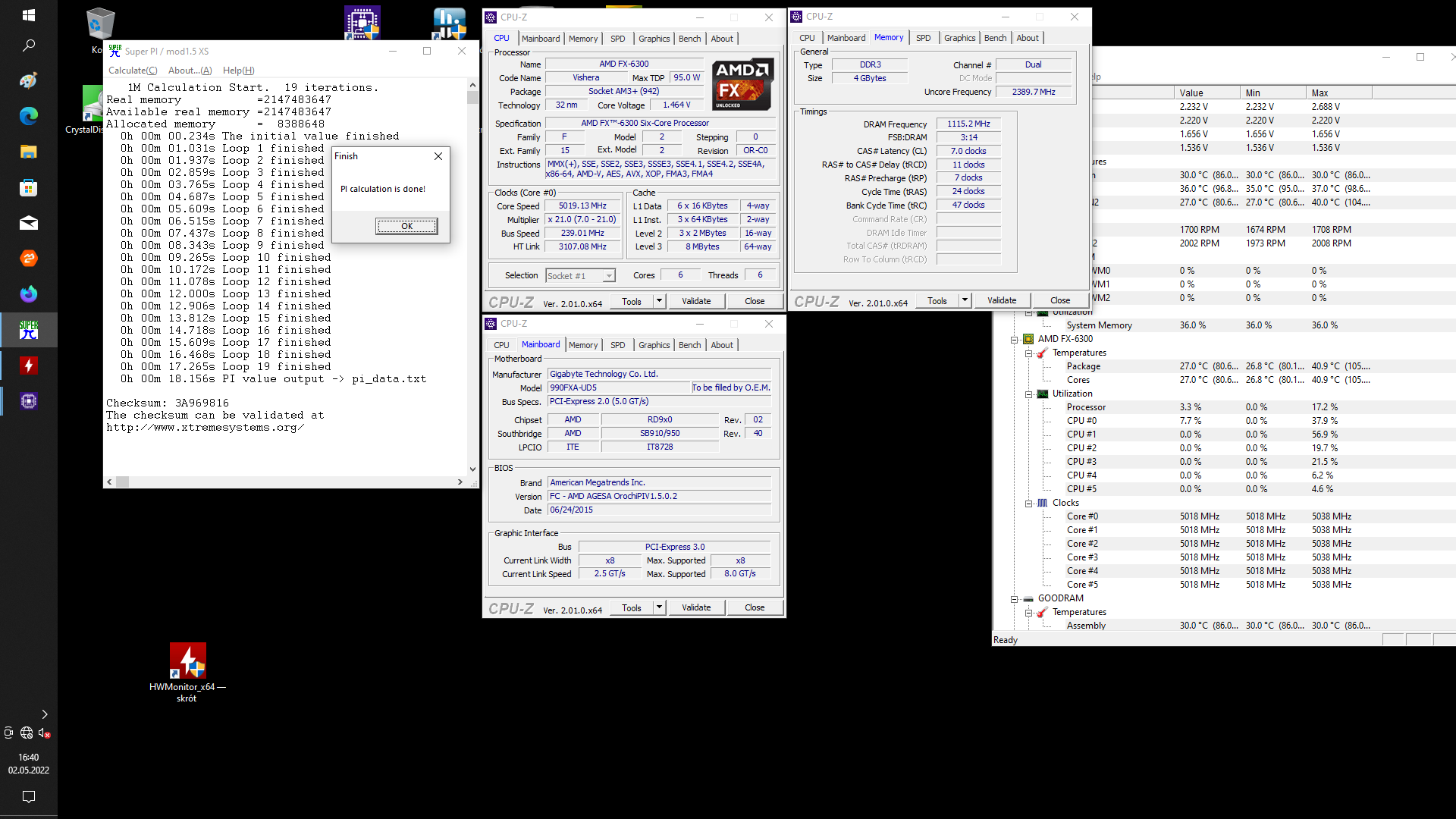Click Validate in Mainboard CPU-Z window
The width and height of the screenshot is (1456, 819).
click(x=696, y=607)
